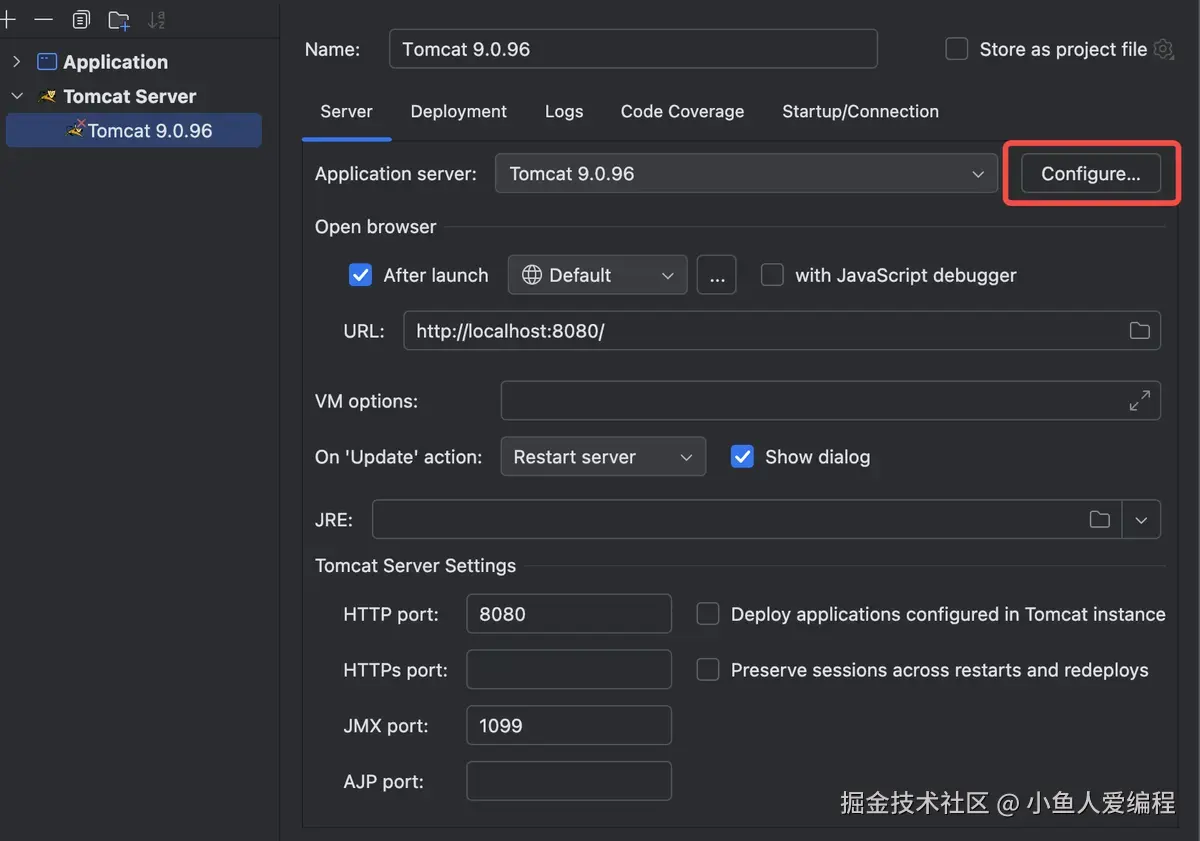Uncheck Show dialog option
Screen dimensions: 1200x841
click(x=742, y=457)
